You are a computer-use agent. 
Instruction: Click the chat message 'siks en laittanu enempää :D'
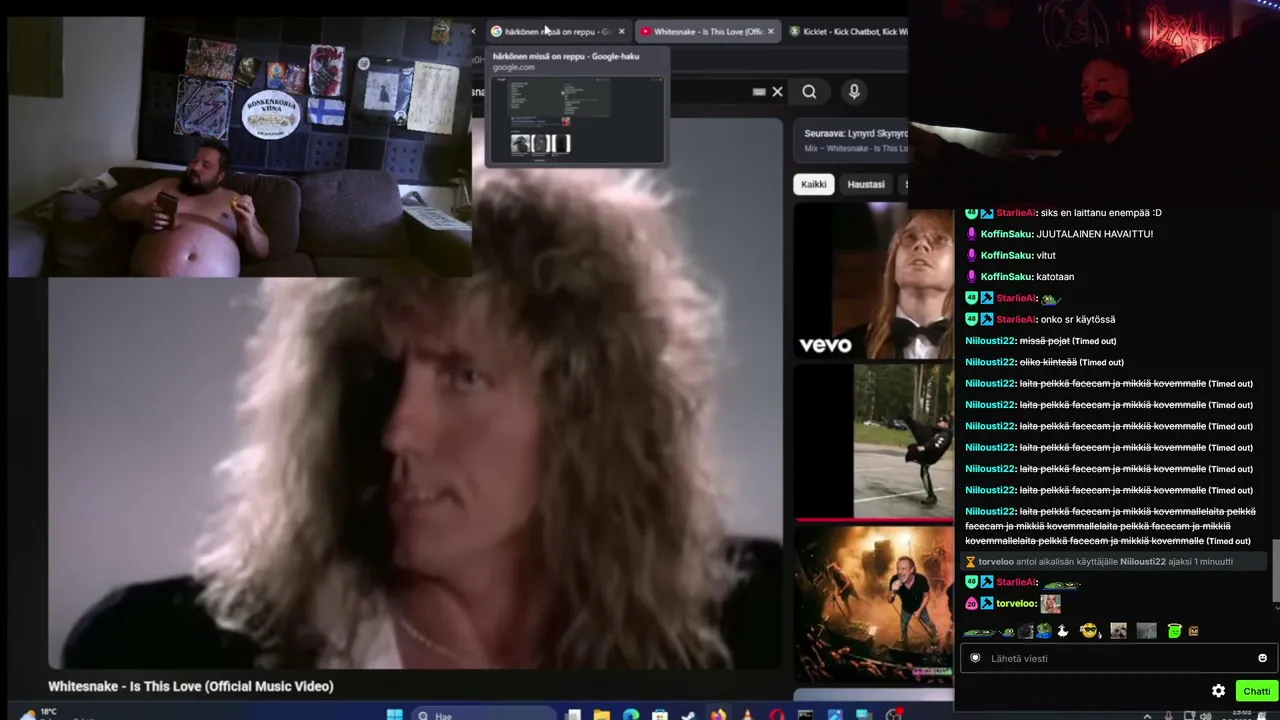1101,213
